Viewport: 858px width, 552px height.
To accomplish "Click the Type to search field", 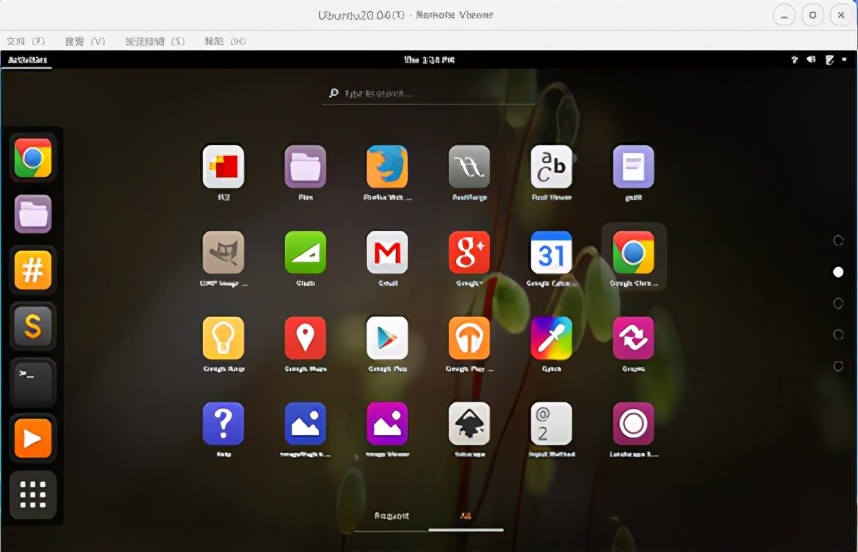I will (x=428, y=94).
